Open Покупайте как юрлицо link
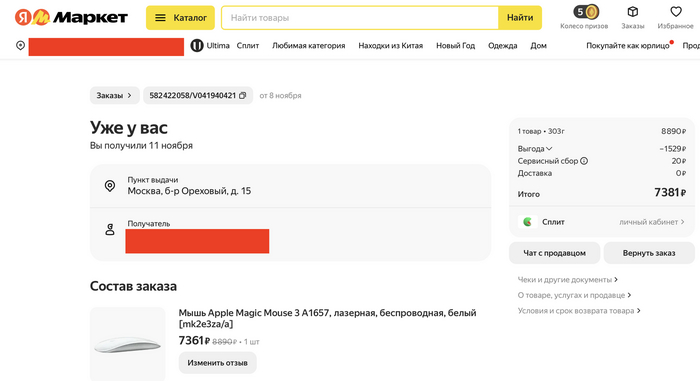 tap(628, 46)
